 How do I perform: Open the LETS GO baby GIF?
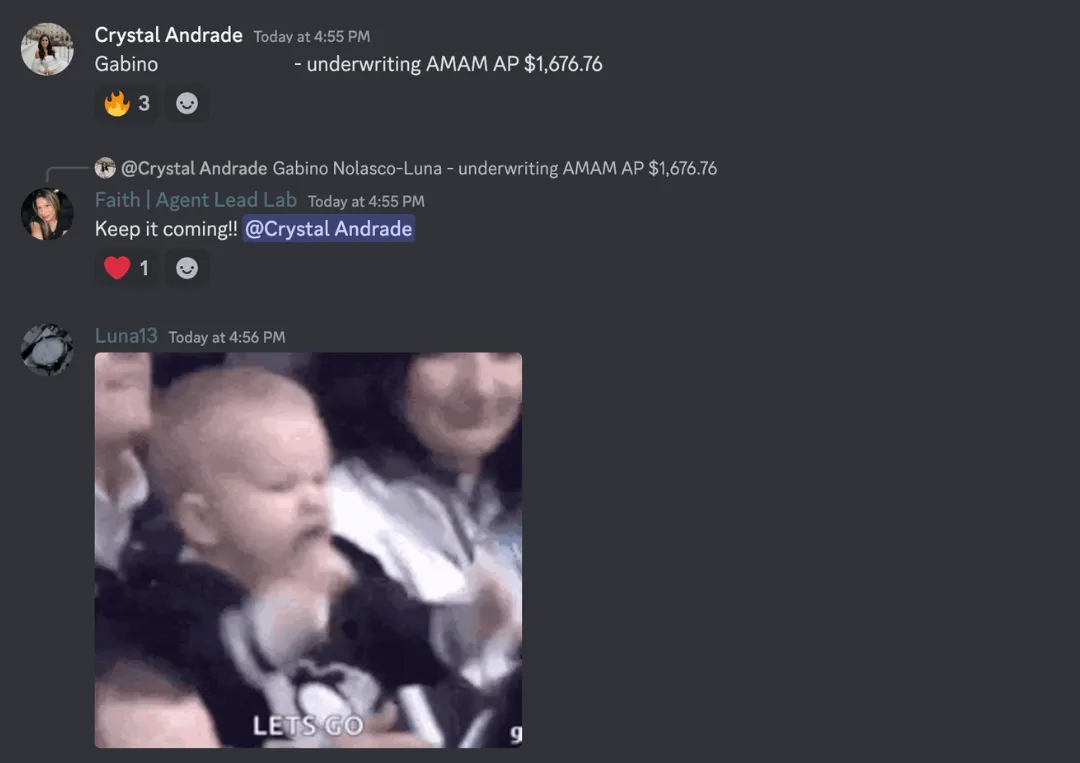(308, 550)
